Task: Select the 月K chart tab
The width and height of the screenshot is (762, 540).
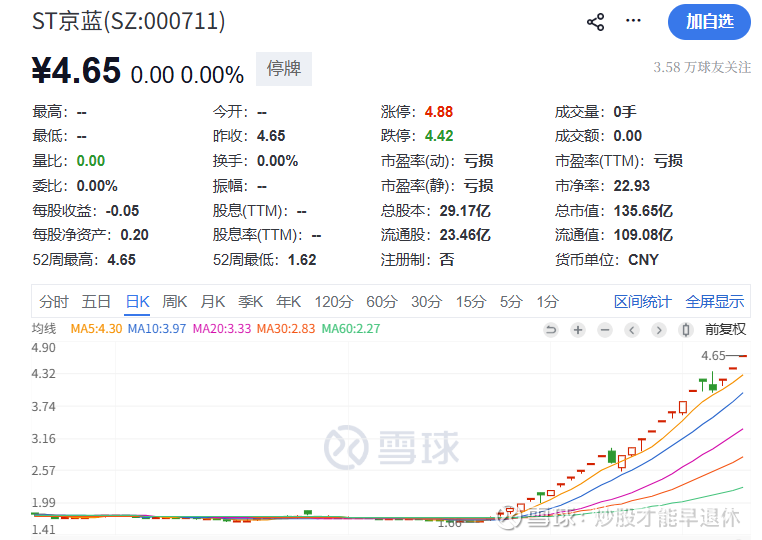Action: coord(213,302)
